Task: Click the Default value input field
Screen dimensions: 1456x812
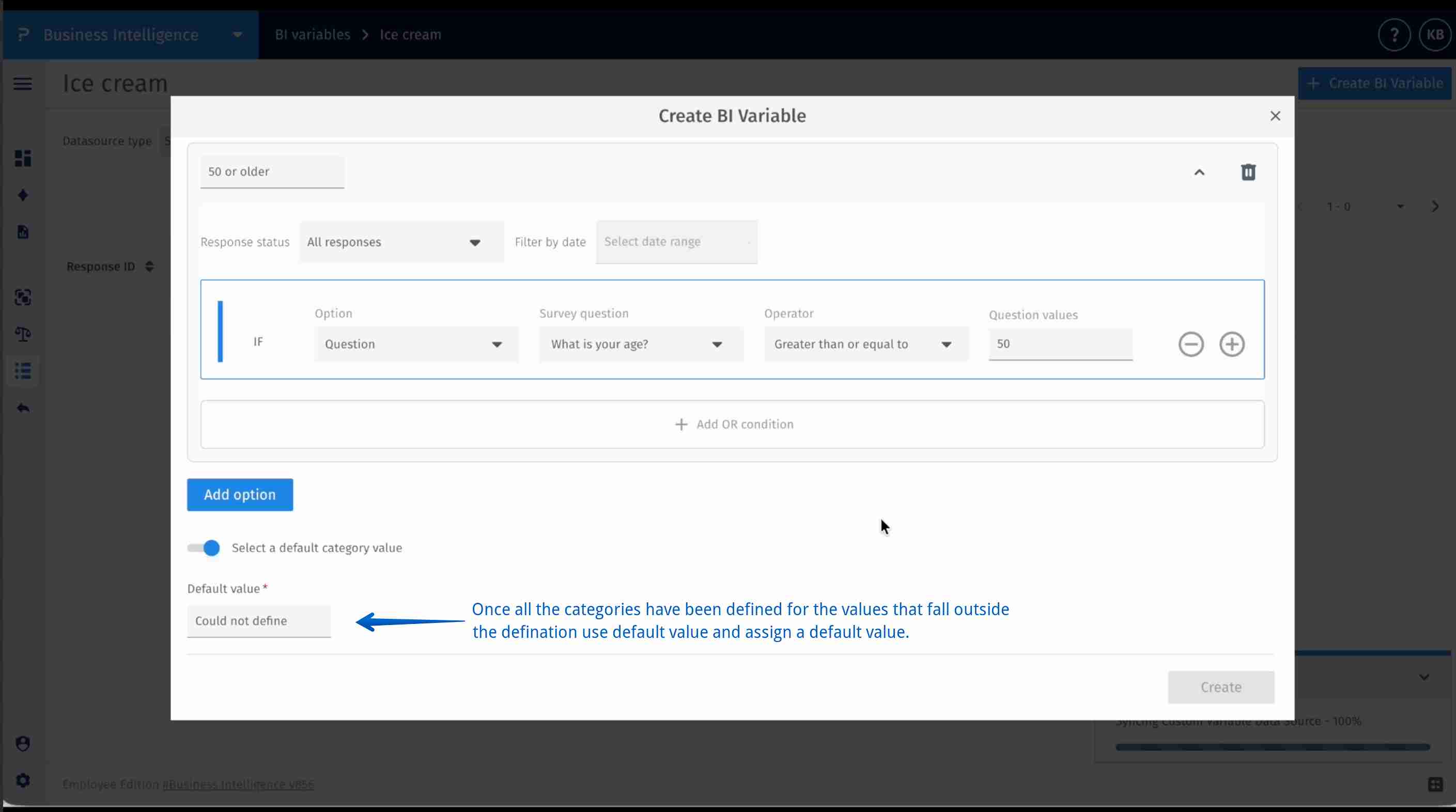Action: coord(258,620)
